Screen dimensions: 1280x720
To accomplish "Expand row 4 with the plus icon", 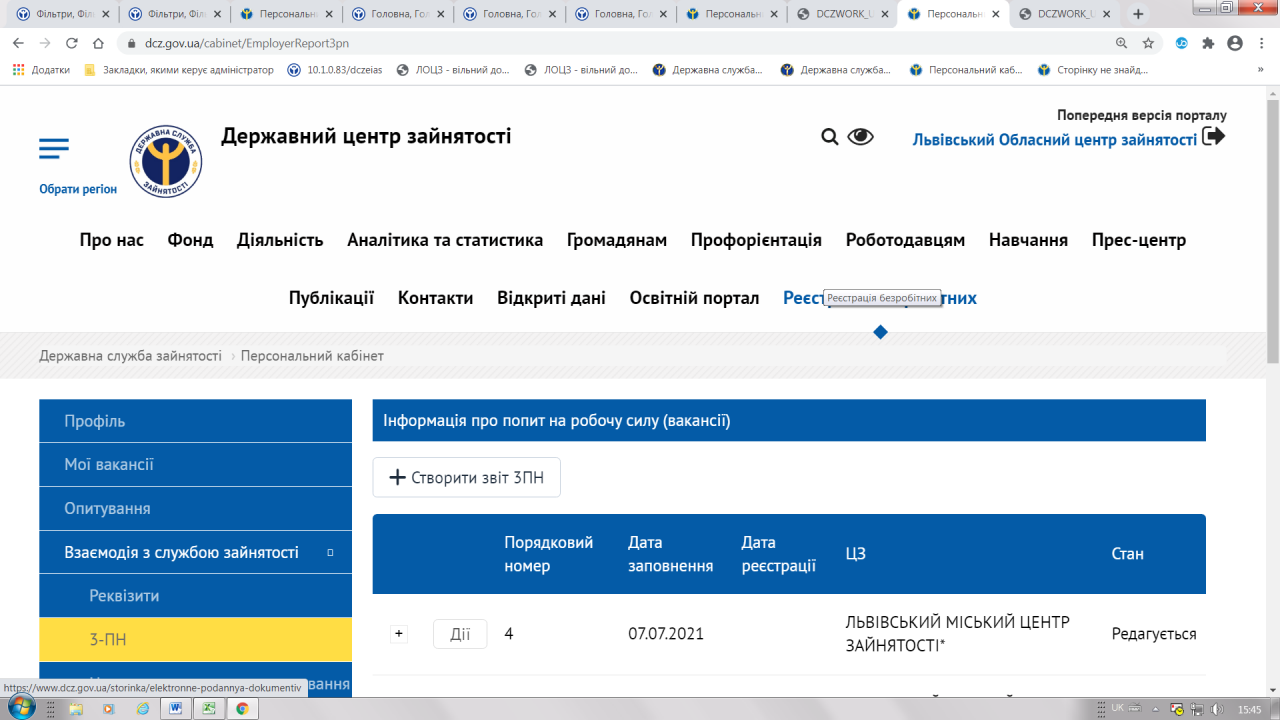I will click(x=399, y=634).
